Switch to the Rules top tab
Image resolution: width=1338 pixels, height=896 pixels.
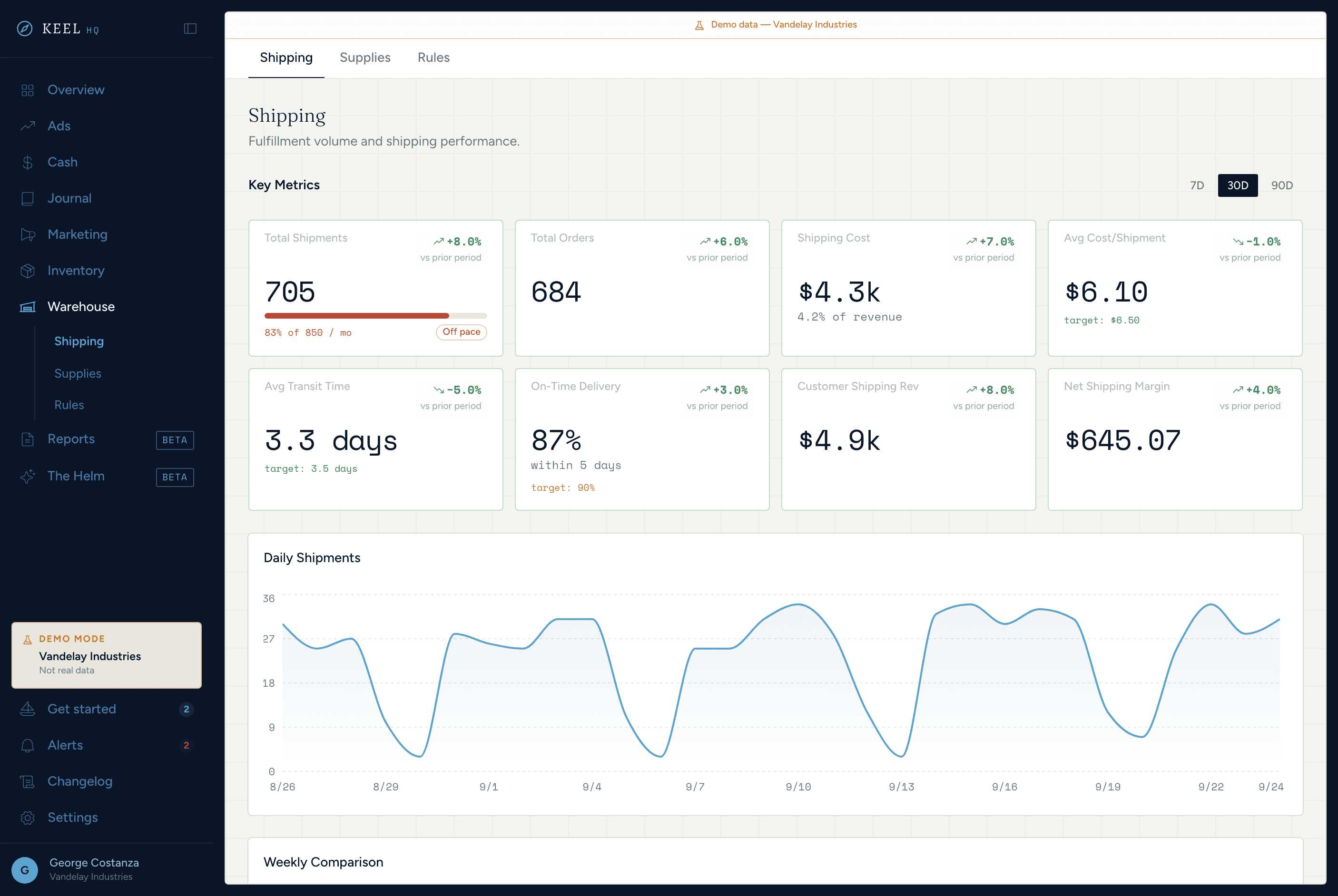434,58
